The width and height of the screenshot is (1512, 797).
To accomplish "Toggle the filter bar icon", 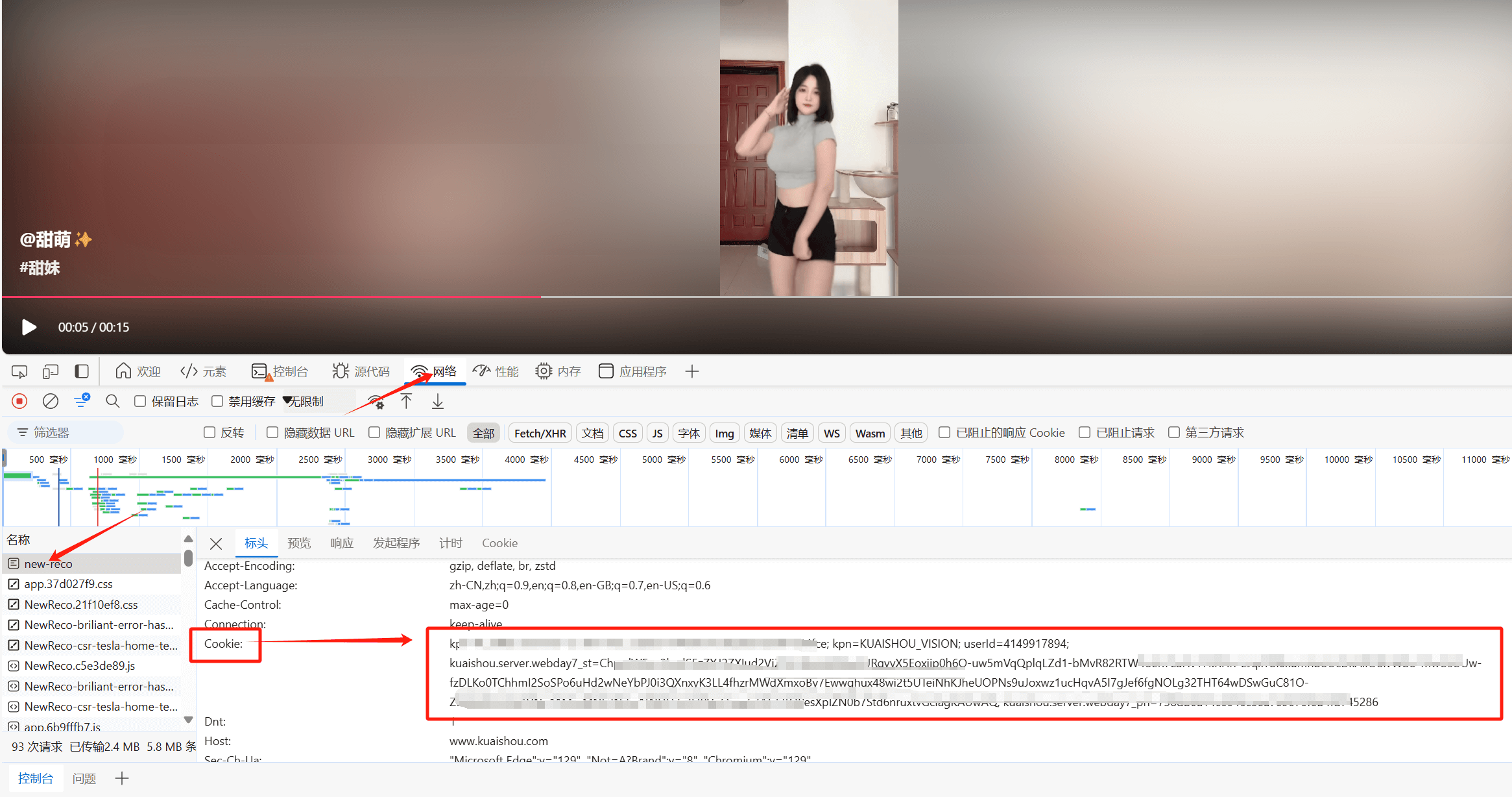I will click(x=82, y=401).
